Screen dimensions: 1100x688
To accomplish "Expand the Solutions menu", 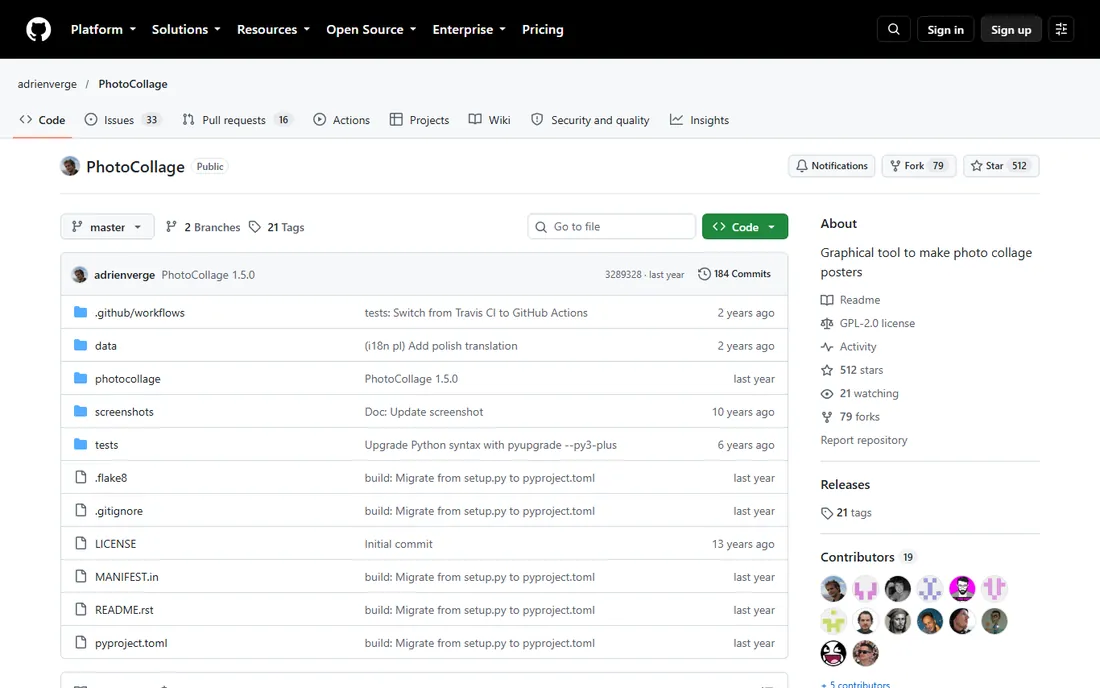I will point(186,29).
